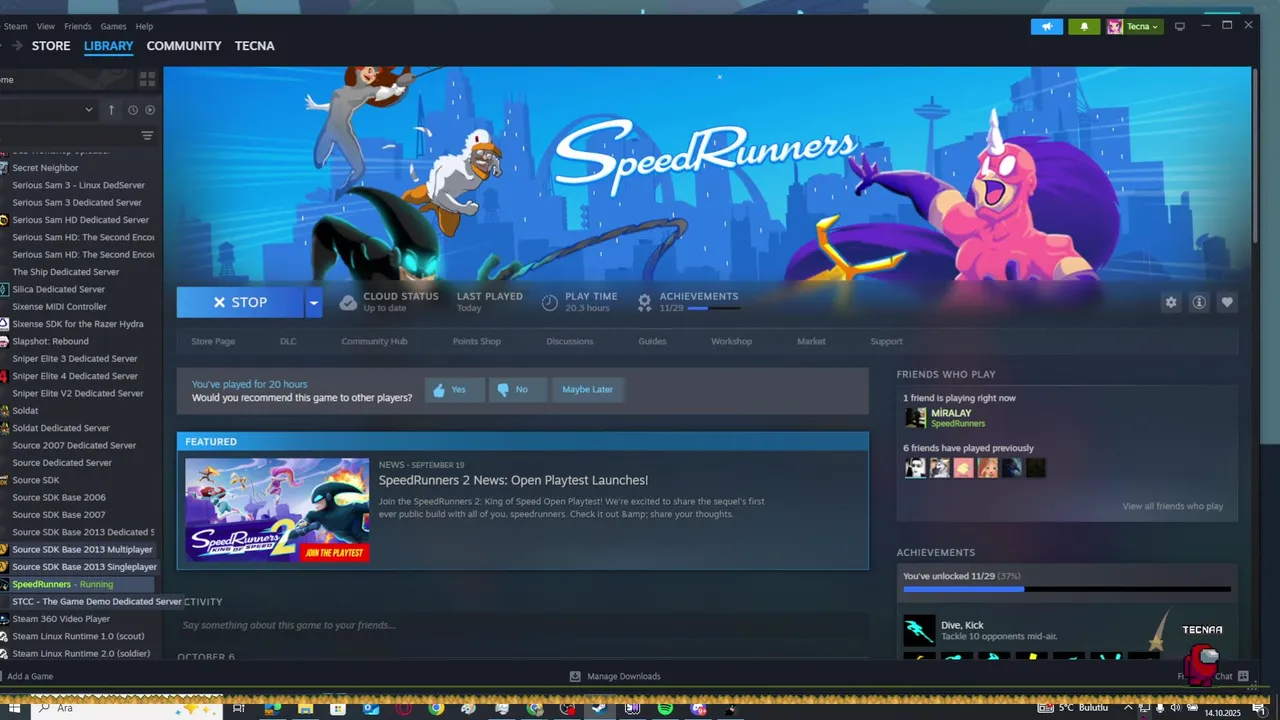The width and height of the screenshot is (1280, 720).
Task: Open the Tecna account dropdown
Action: coord(1143,26)
